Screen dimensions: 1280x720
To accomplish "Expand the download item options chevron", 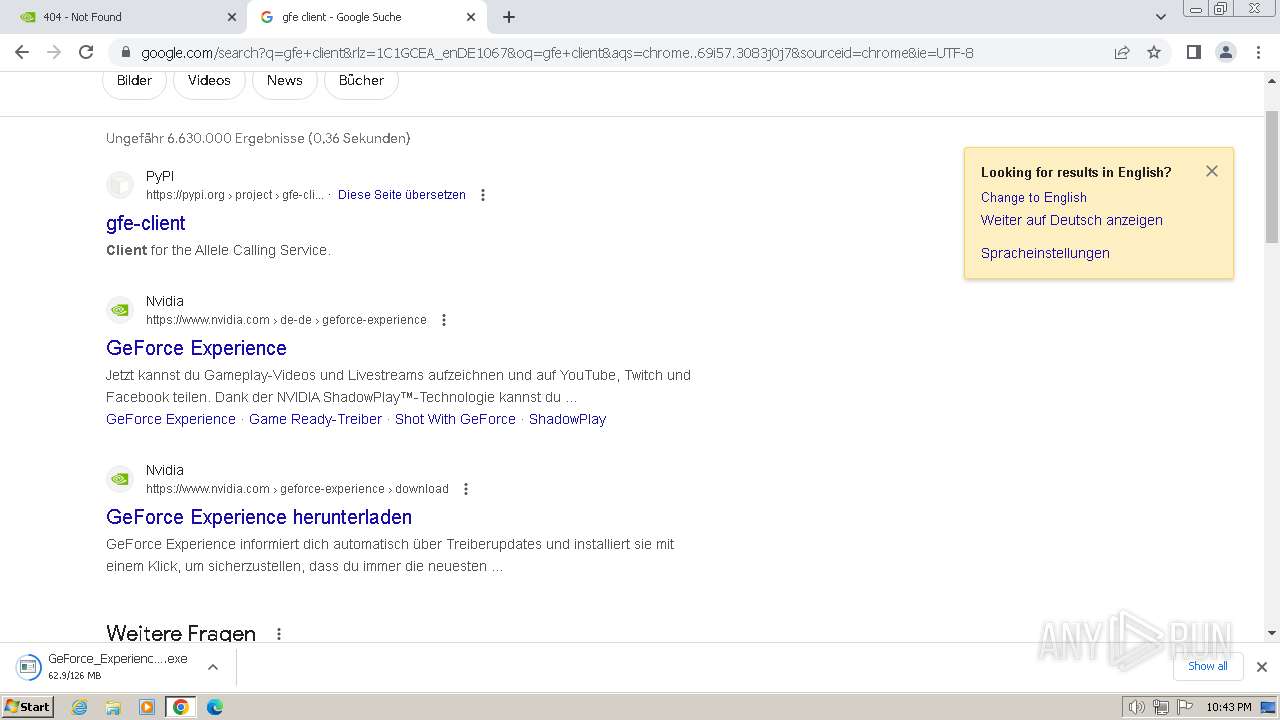I will point(213,667).
